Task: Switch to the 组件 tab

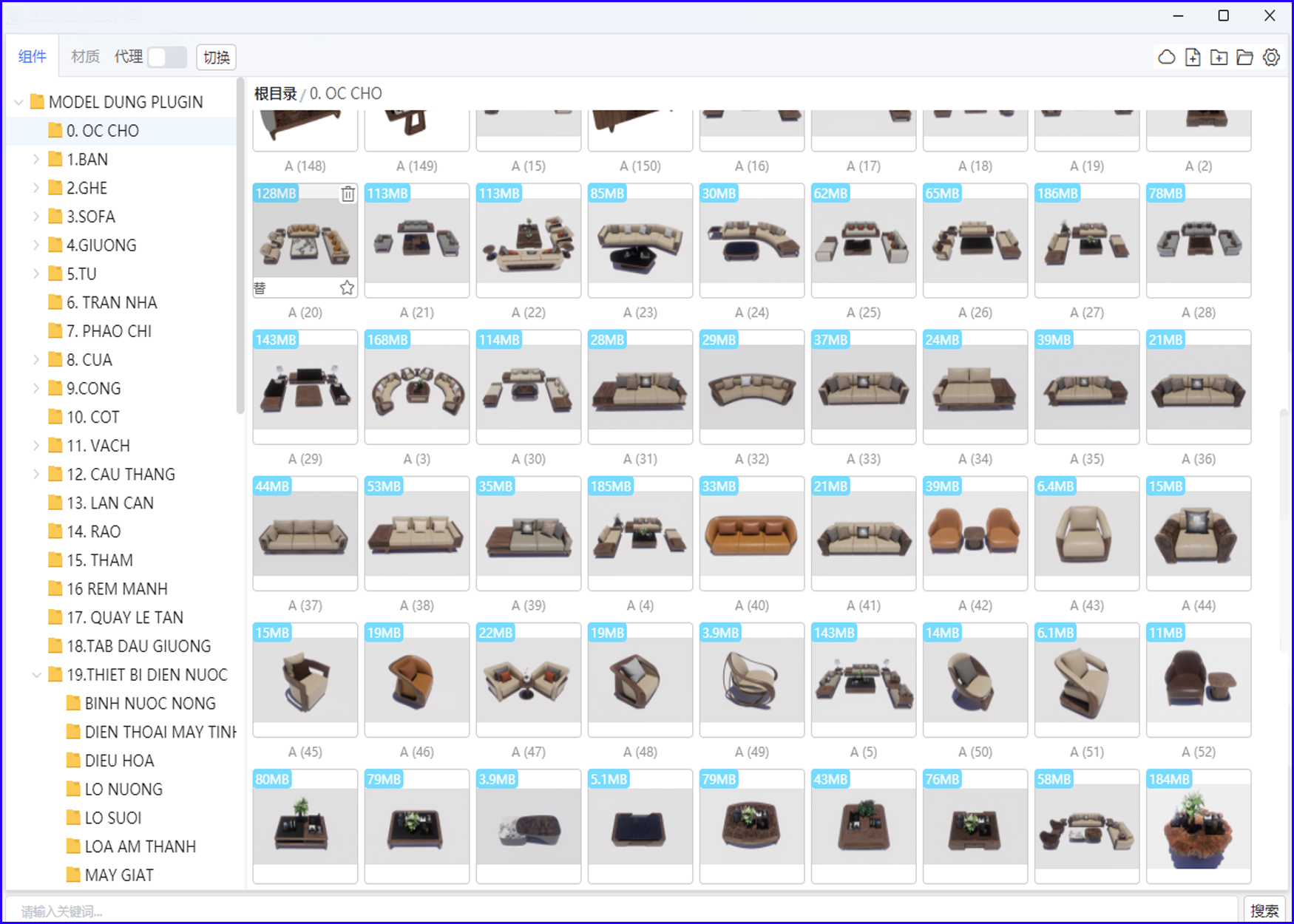Action: pos(33,57)
